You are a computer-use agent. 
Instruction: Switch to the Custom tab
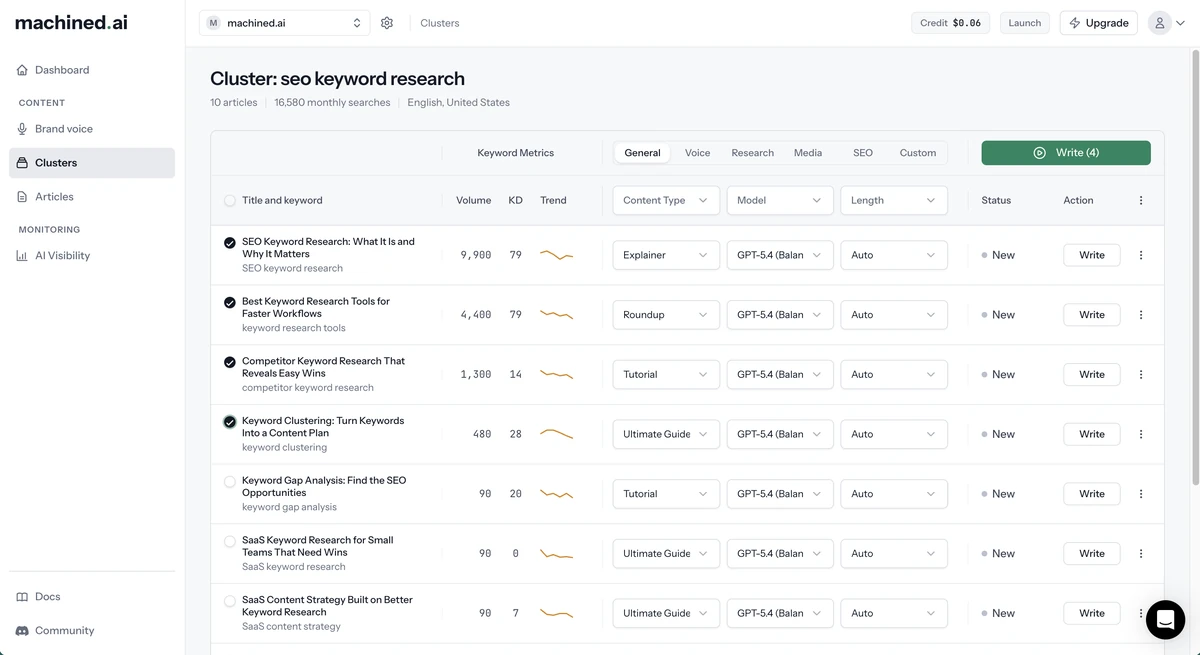click(918, 153)
